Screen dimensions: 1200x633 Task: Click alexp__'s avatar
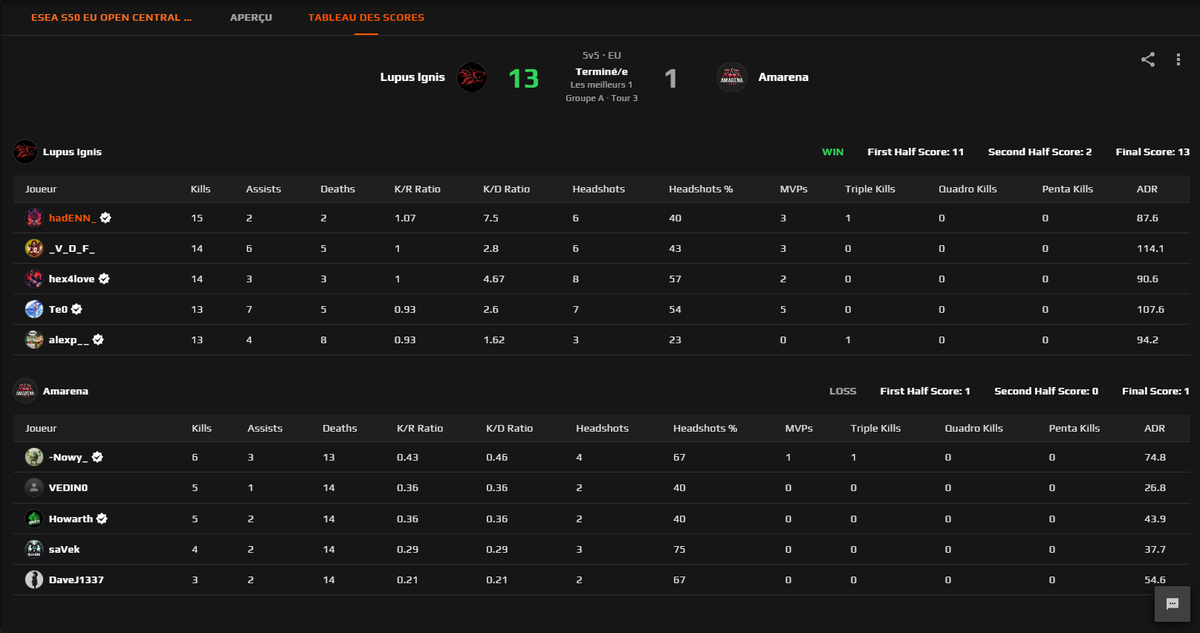(34, 340)
